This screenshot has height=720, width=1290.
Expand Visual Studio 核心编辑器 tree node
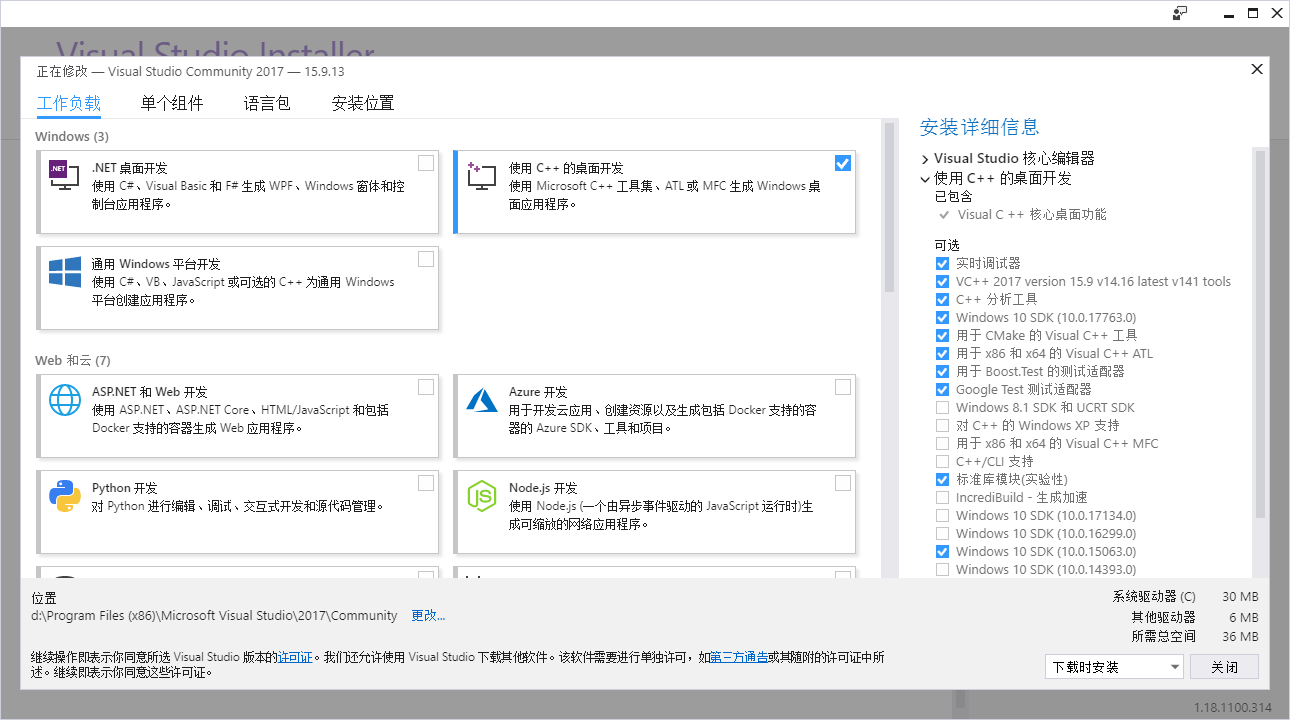[925, 159]
